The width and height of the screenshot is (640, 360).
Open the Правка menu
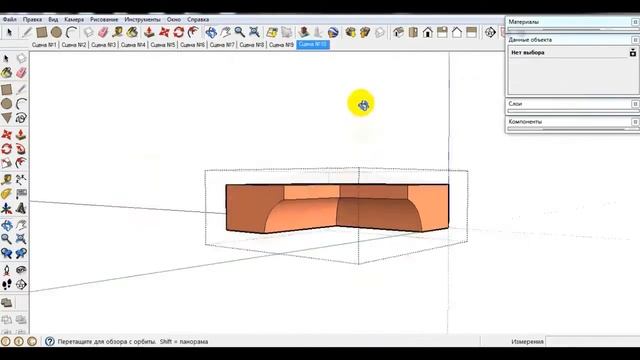click(x=32, y=19)
